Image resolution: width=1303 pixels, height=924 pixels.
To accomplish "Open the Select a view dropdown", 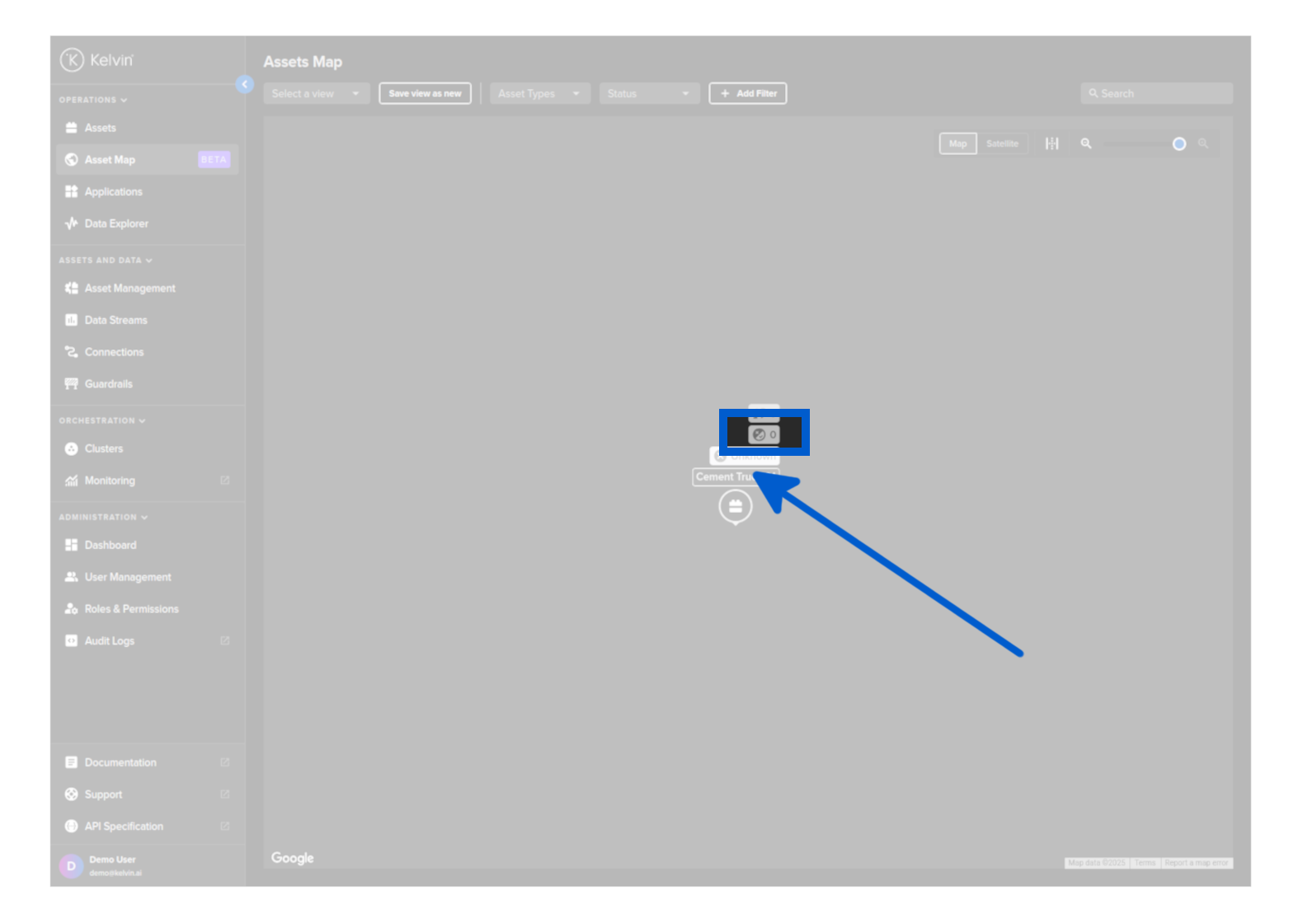I will (x=315, y=94).
